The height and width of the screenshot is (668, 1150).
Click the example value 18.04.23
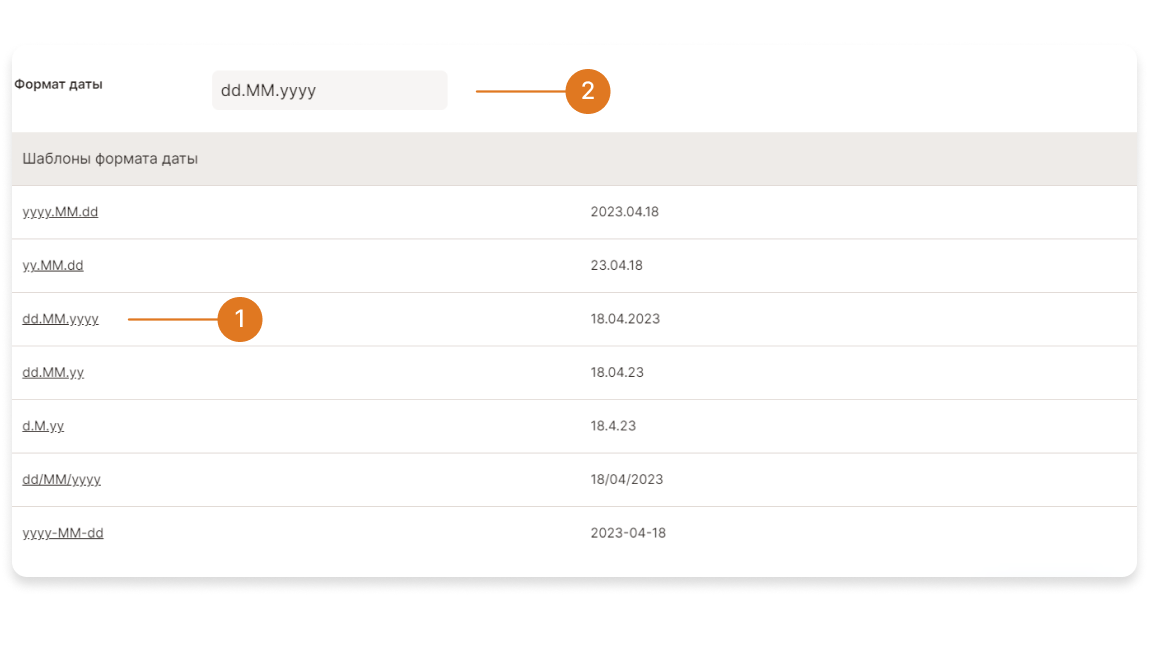click(617, 372)
